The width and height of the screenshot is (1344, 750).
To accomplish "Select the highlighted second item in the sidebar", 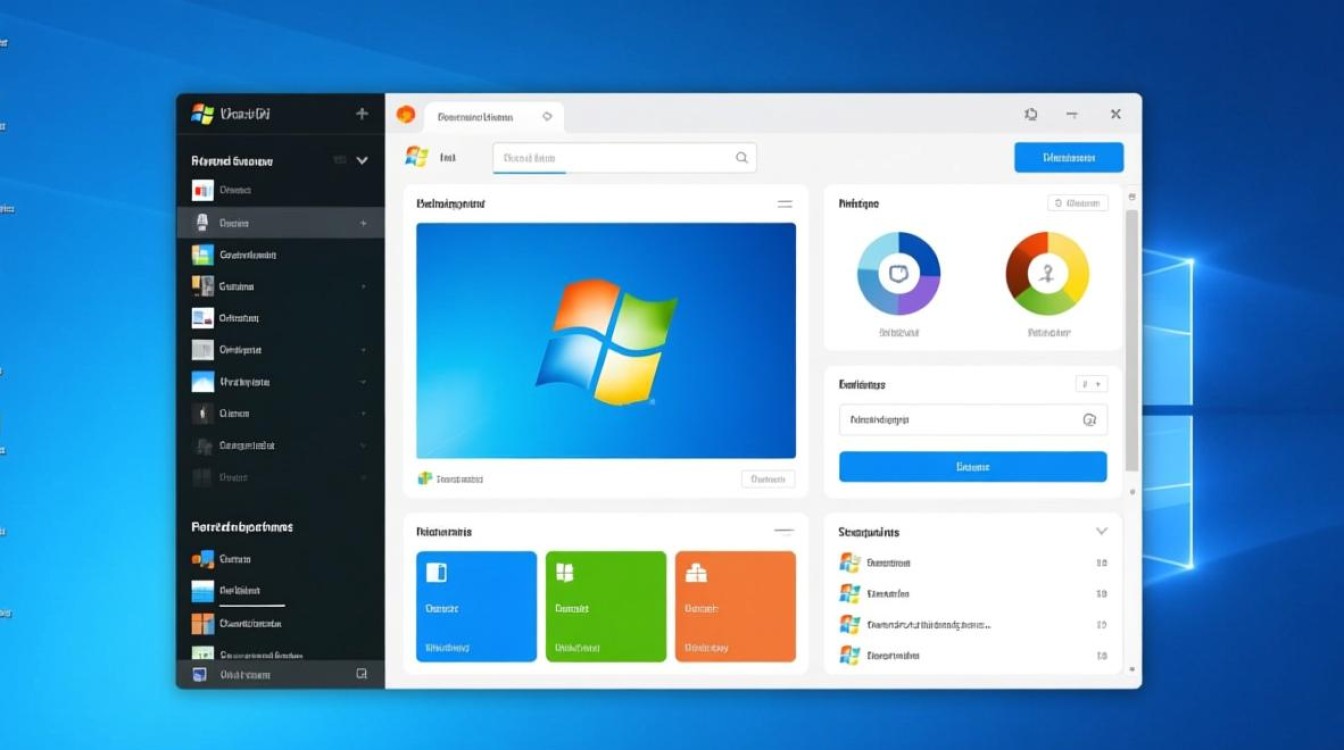I will [280, 223].
